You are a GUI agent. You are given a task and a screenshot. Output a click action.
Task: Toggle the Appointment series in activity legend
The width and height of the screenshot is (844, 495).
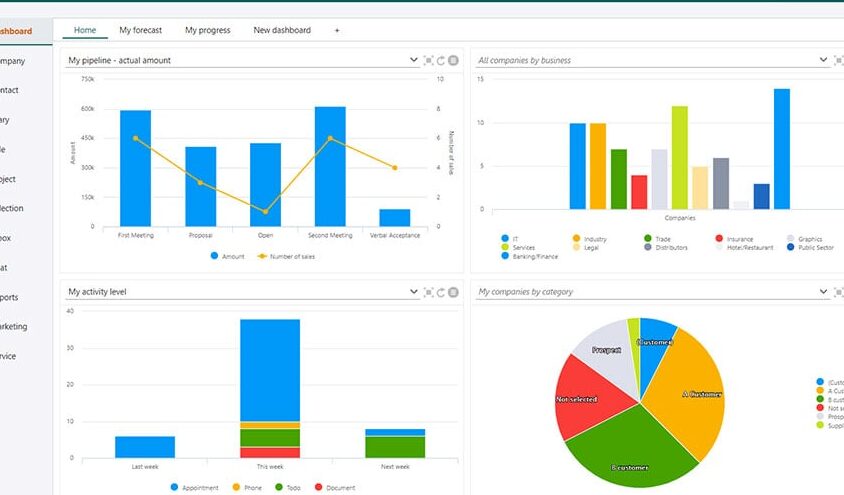point(194,487)
